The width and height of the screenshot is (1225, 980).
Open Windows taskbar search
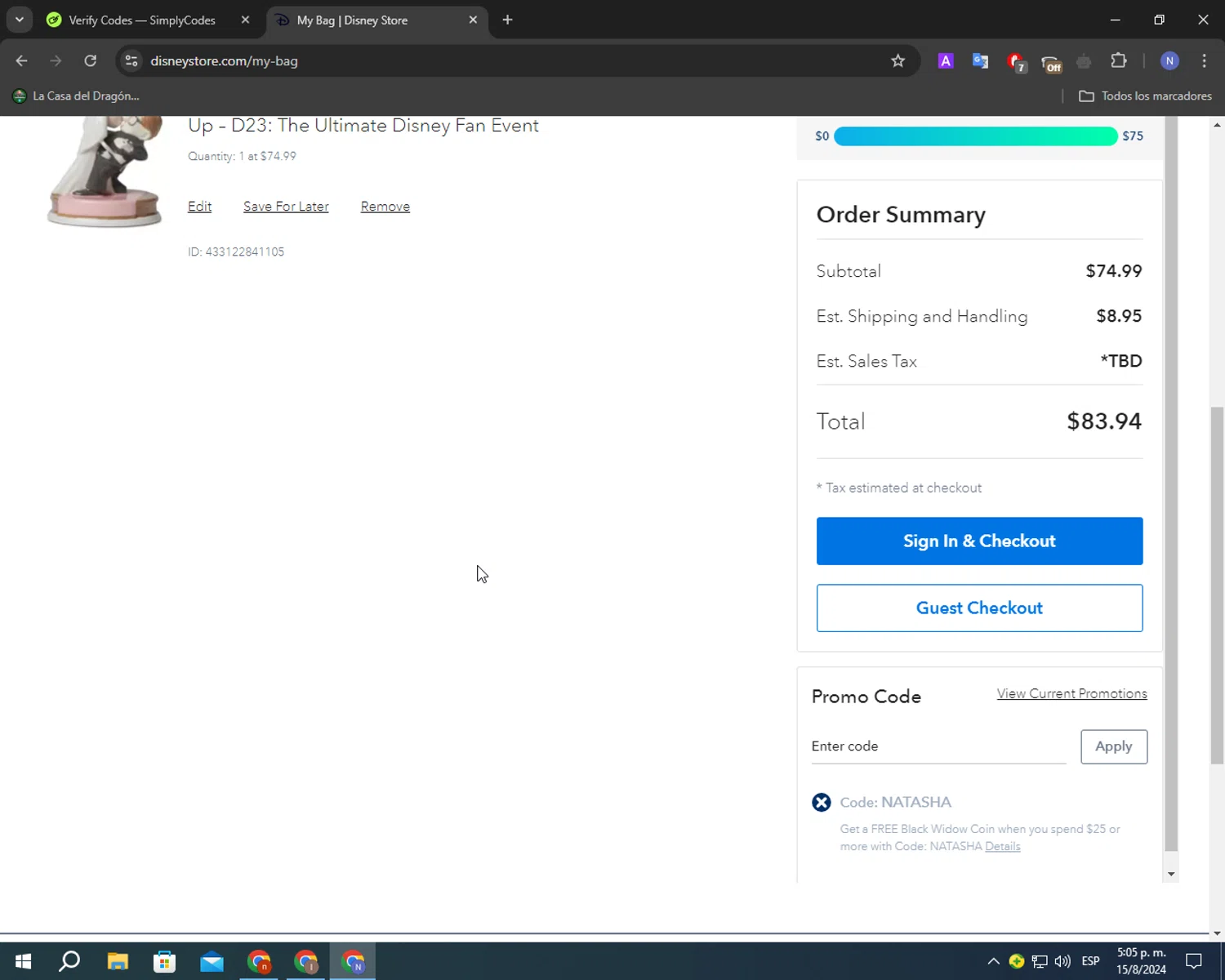pos(69,961)
